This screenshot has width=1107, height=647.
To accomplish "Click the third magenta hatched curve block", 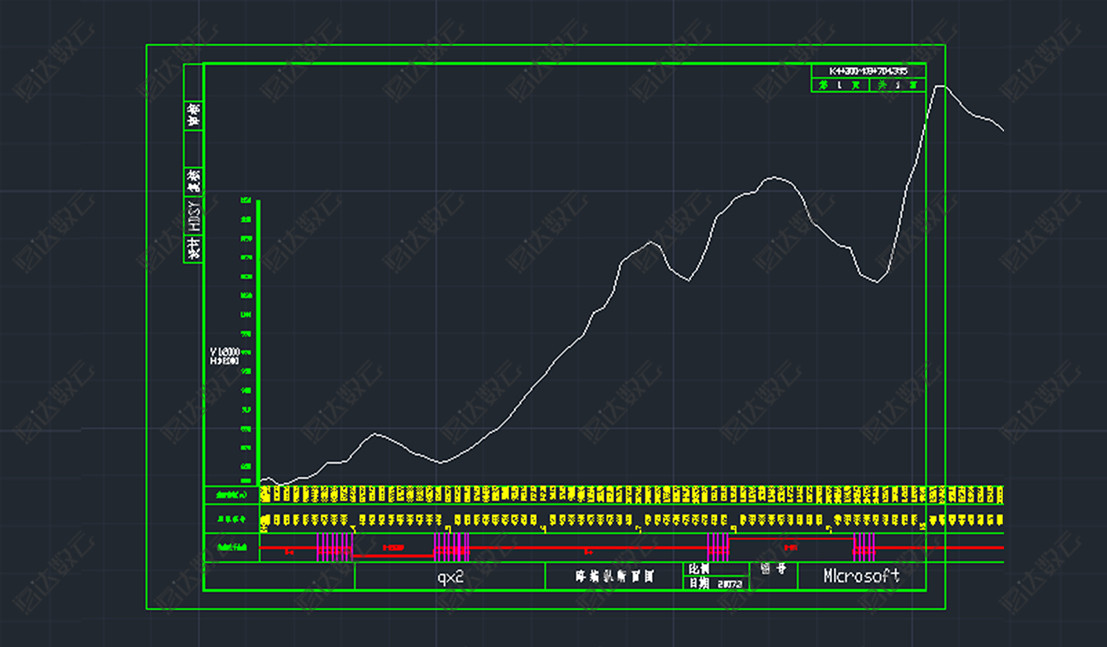I will (718, 546).
